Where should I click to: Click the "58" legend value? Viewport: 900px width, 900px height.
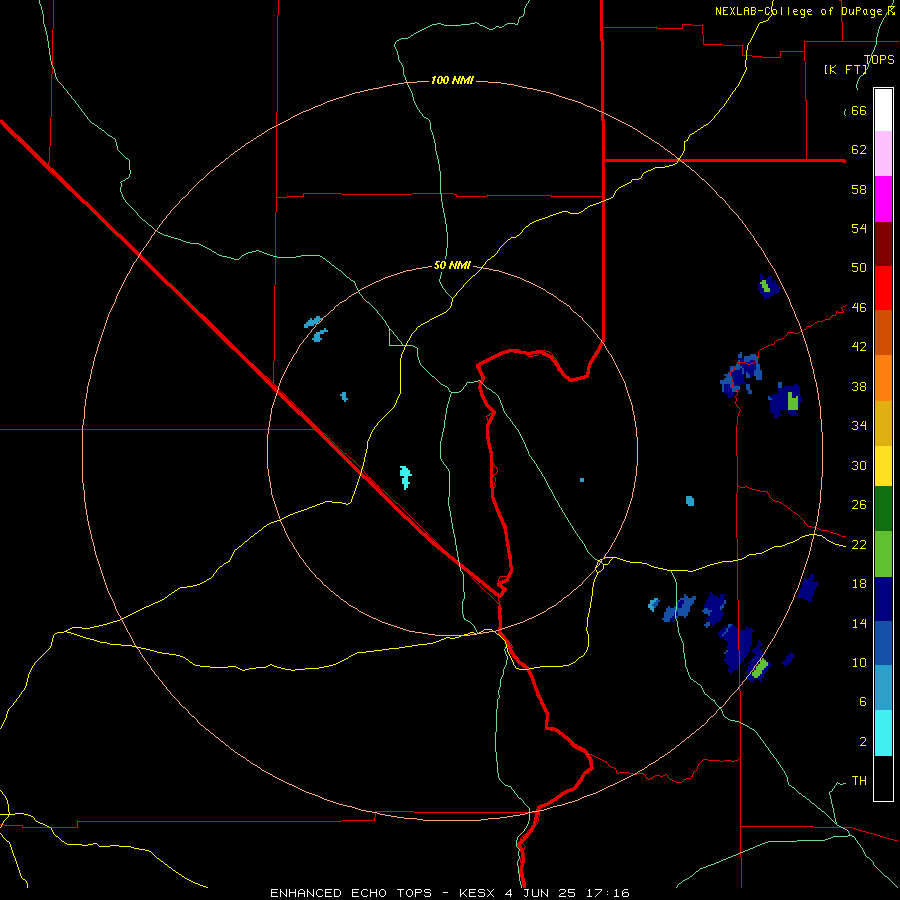(x=859, y=189)
